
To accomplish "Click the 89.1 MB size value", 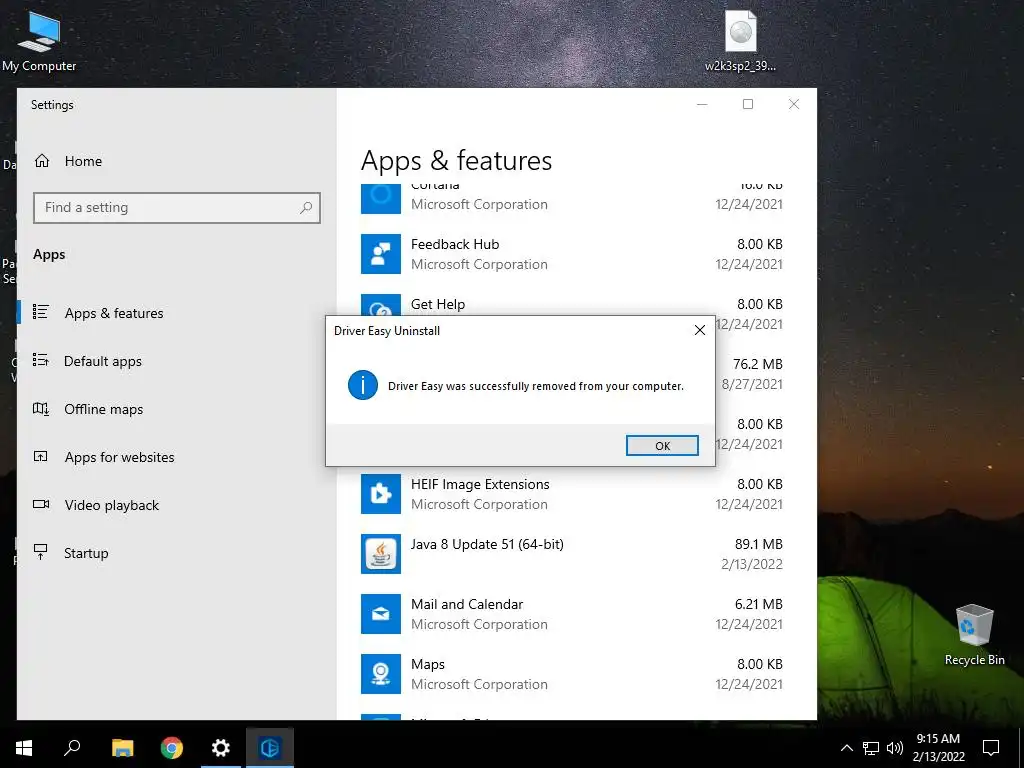I will click(758, 544).
